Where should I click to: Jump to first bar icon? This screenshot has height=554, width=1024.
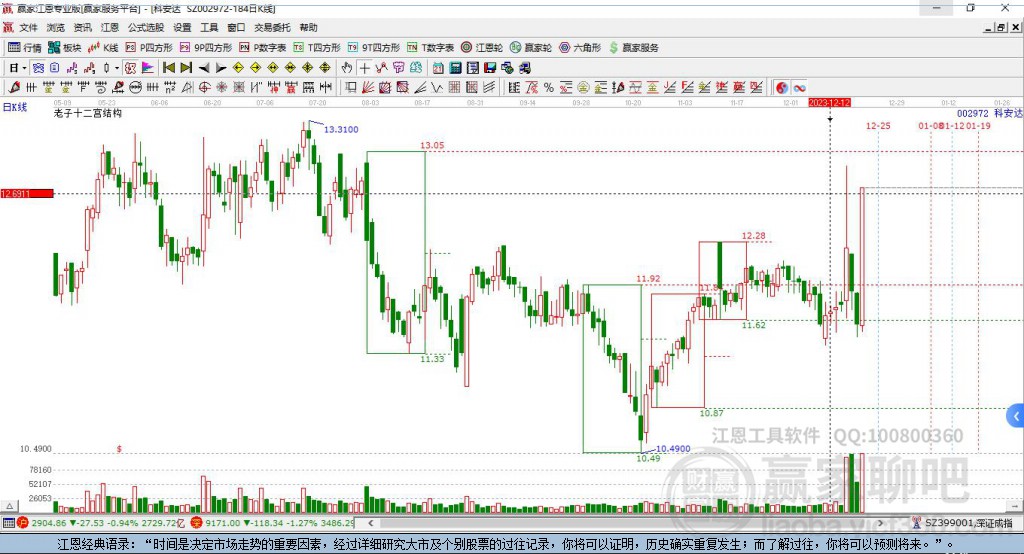(168, 68)
